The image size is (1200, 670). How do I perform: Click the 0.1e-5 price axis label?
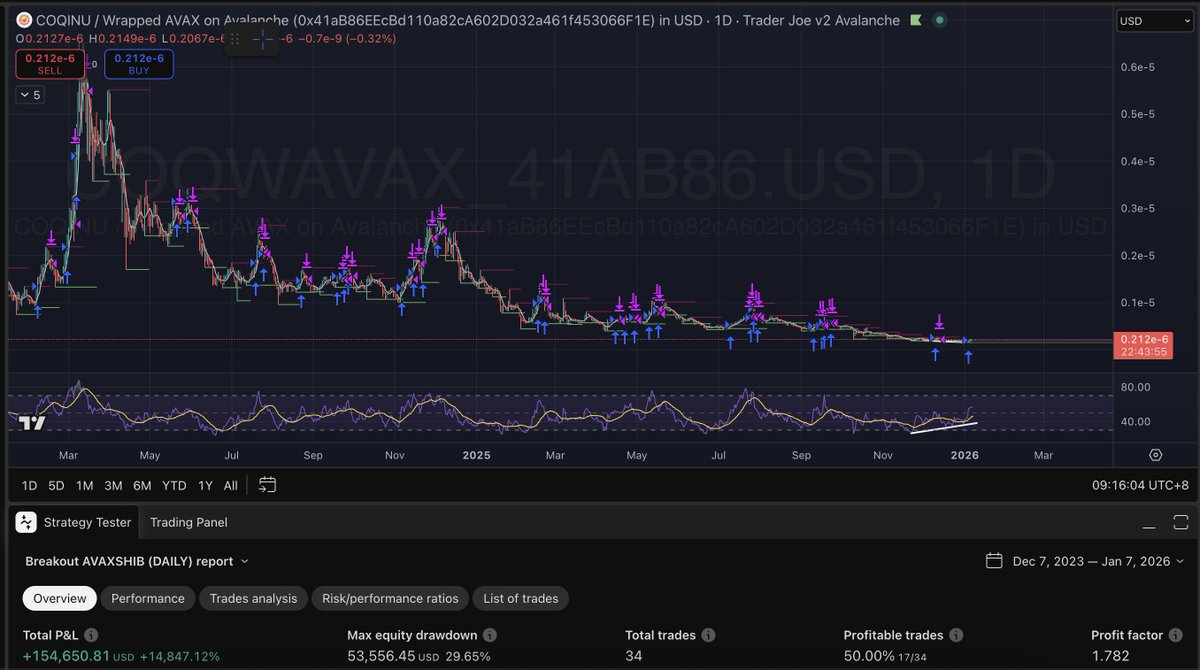point(1138,302)
